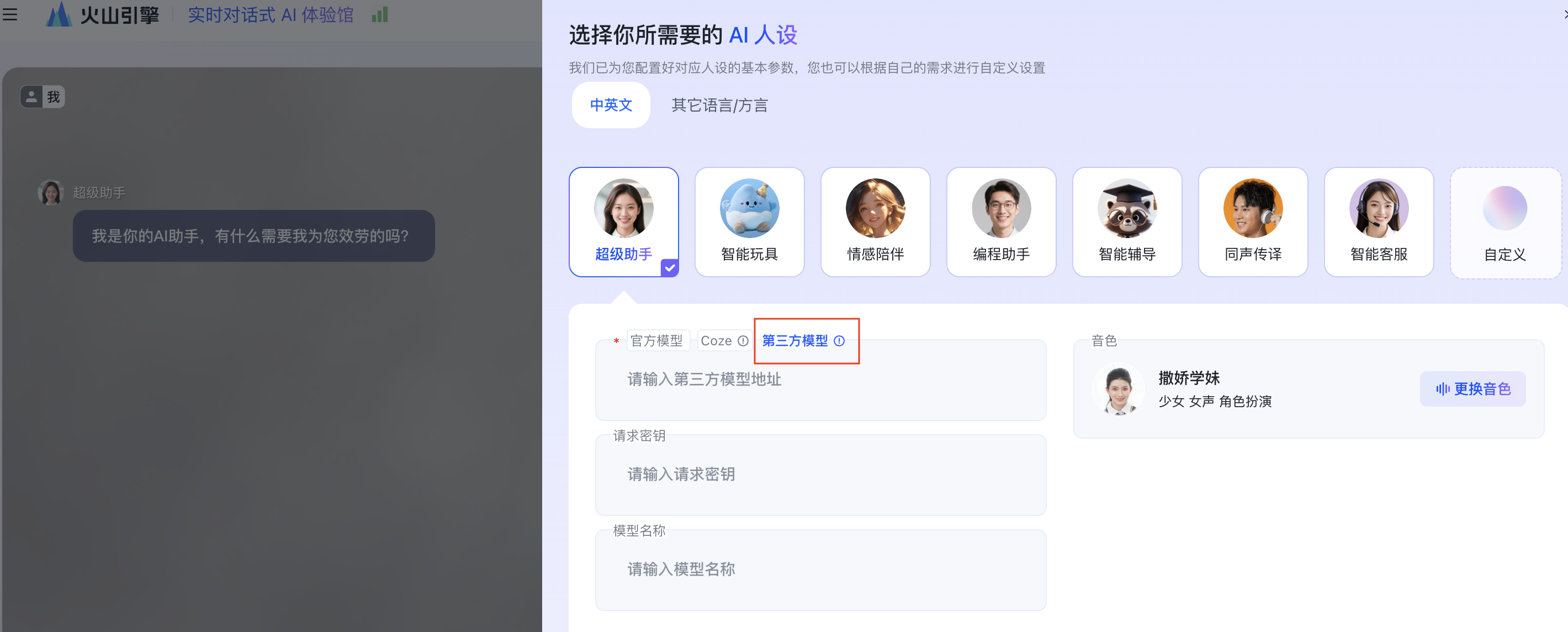Click the 请输入请求密钥 input field
The height and width of the screenshot is (632, 1568).
[820, 475]
